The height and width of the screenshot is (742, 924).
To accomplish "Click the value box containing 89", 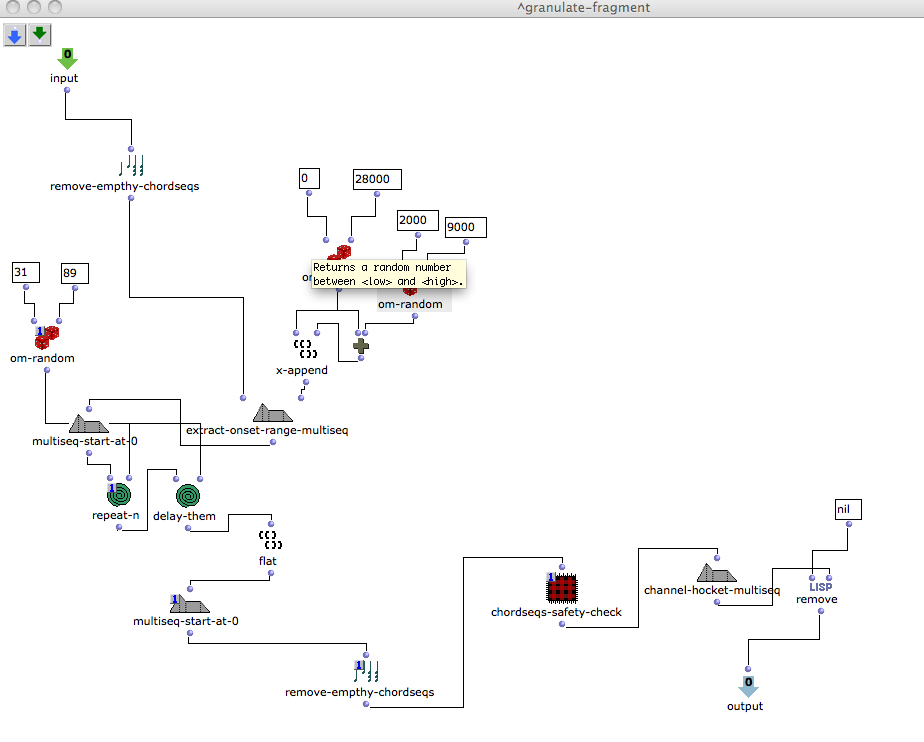I will 74,272.
